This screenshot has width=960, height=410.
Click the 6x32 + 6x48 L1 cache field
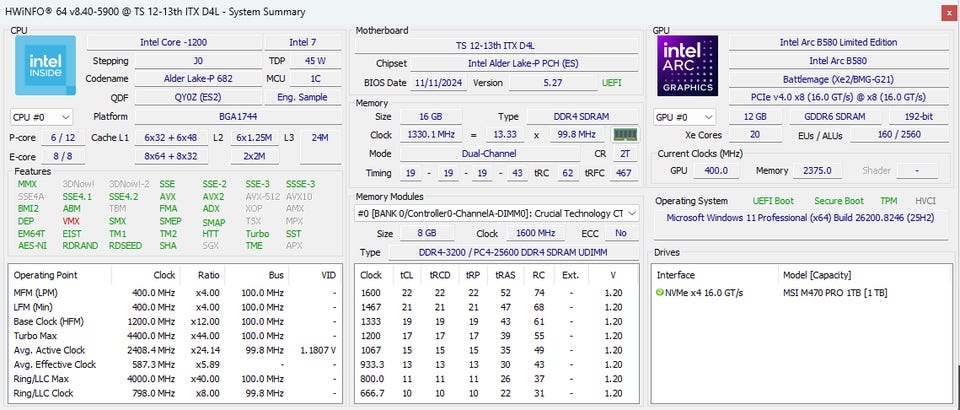[x=171, y=138]
